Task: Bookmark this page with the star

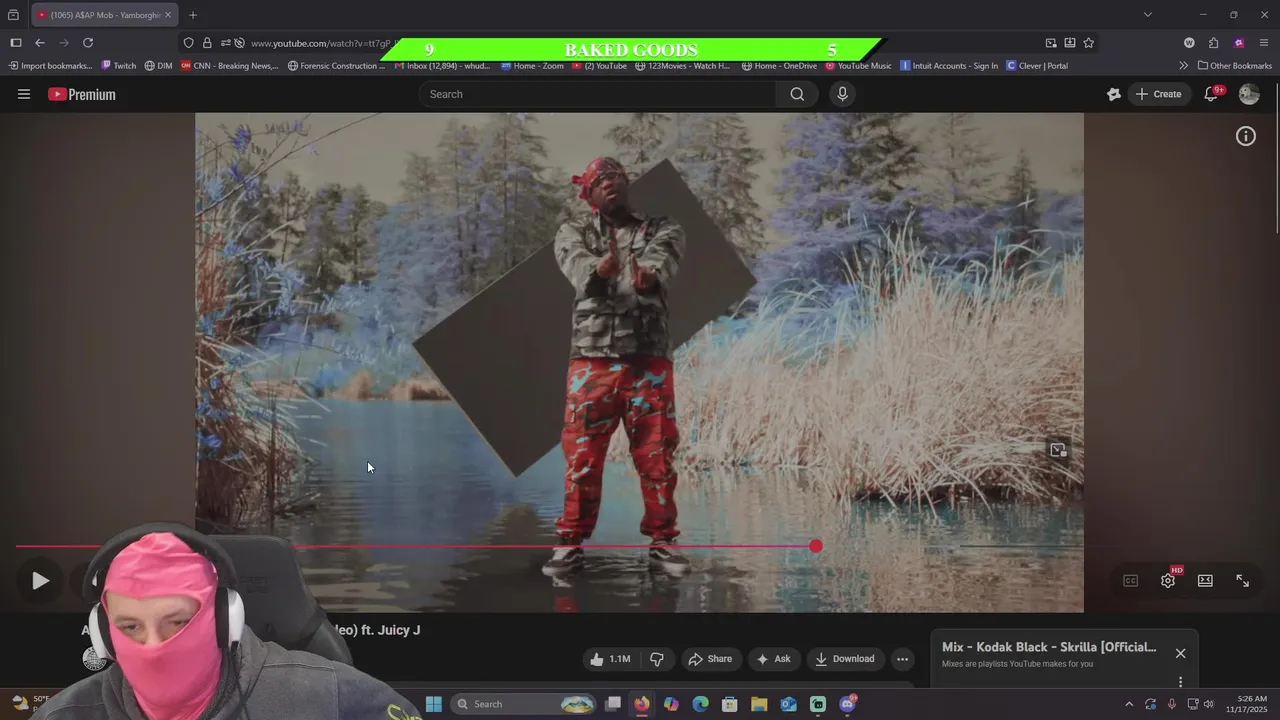Action: pos(1089,43)
